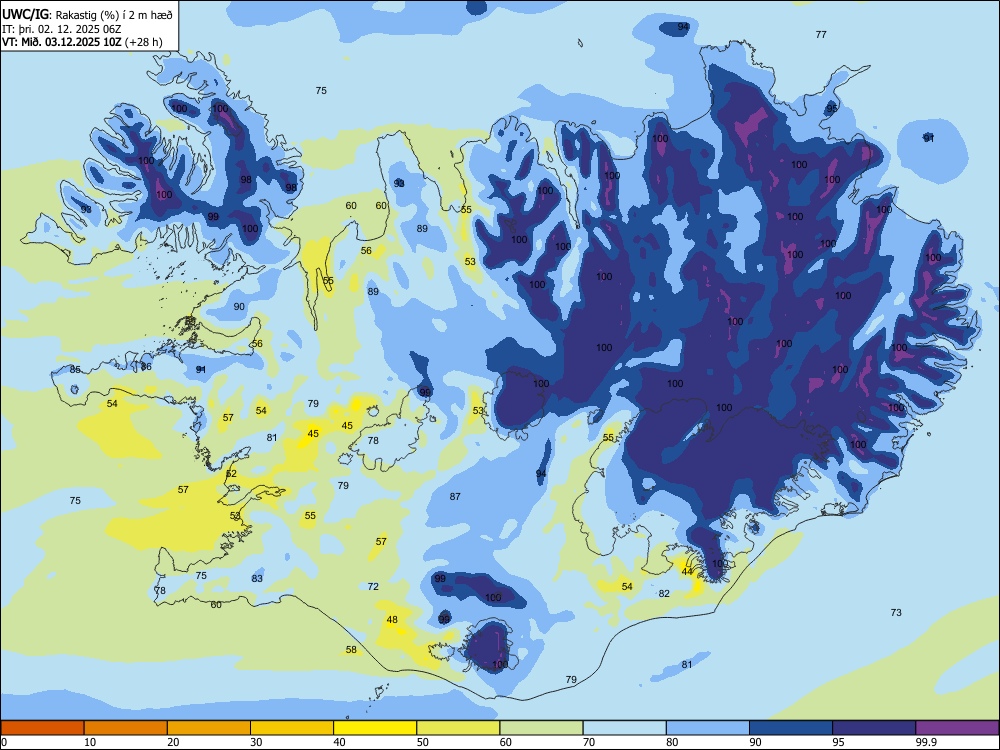
Task: Select the humidity value 58 on the map
Action: tap(351, 650)
